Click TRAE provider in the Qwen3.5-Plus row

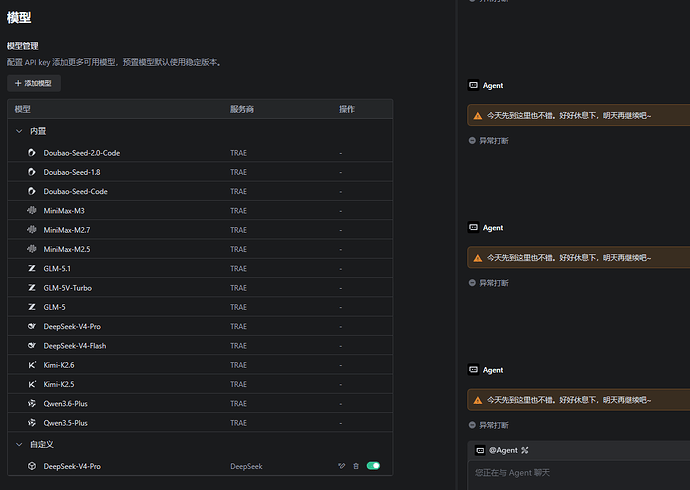pyautogui.click(x=238, y=423)
